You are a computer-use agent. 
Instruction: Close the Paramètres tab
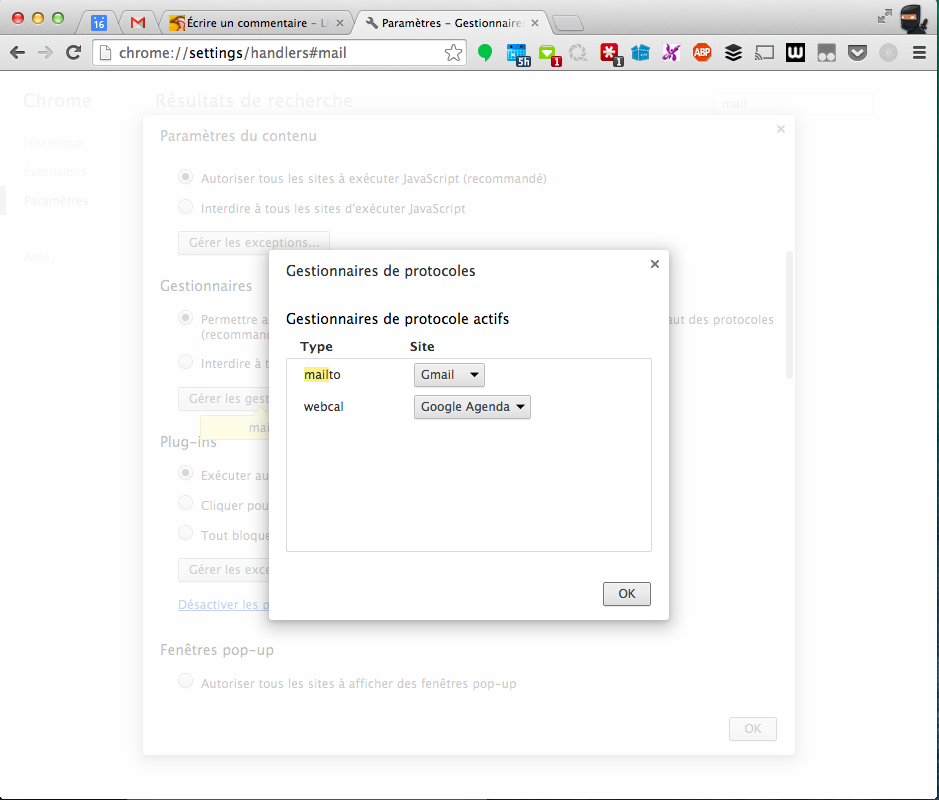tap(535, 23)
